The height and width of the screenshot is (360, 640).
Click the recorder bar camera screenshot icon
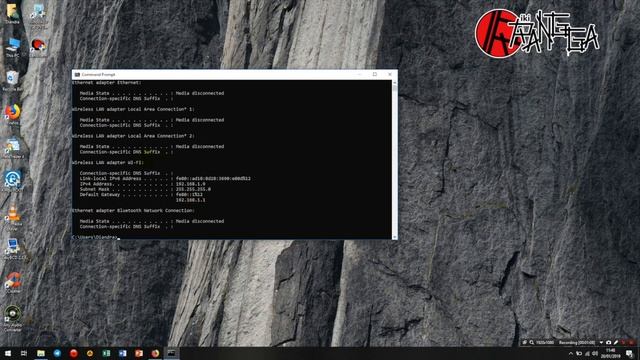609,342
